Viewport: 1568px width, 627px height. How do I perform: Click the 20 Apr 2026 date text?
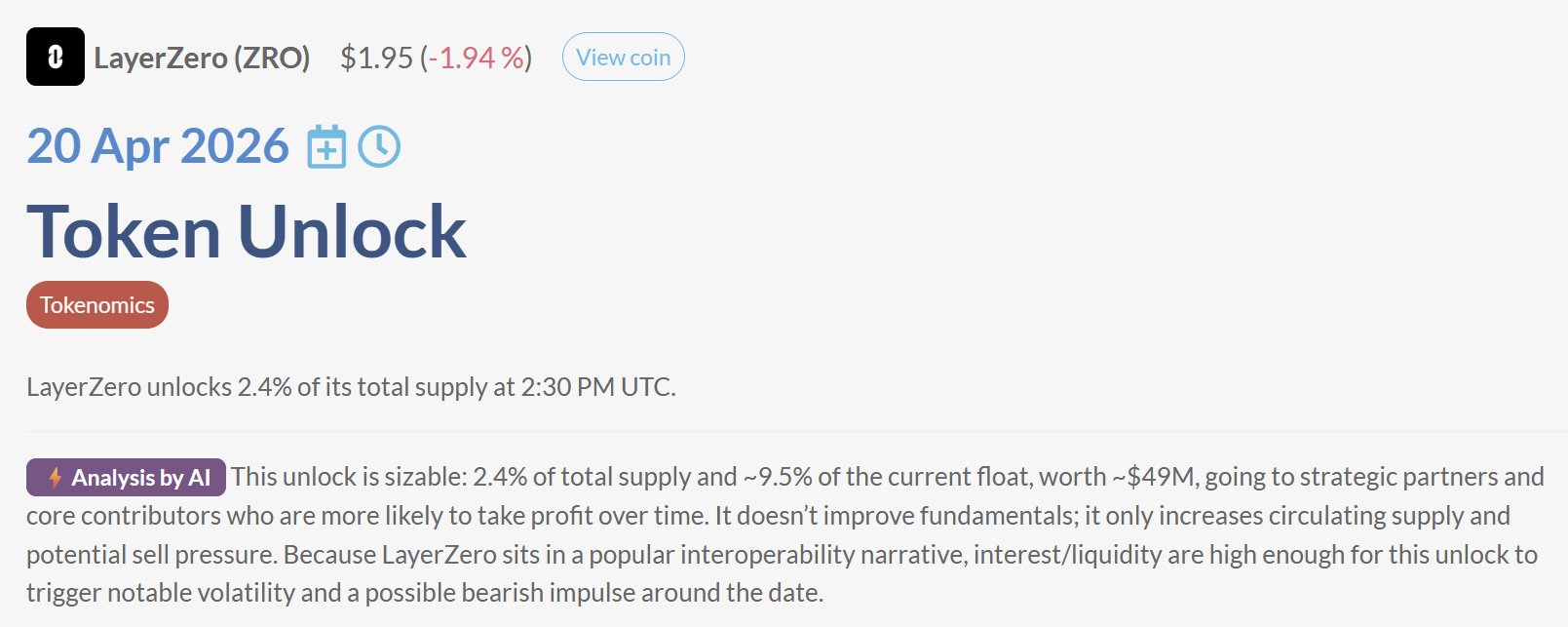[x=157, y=146]
